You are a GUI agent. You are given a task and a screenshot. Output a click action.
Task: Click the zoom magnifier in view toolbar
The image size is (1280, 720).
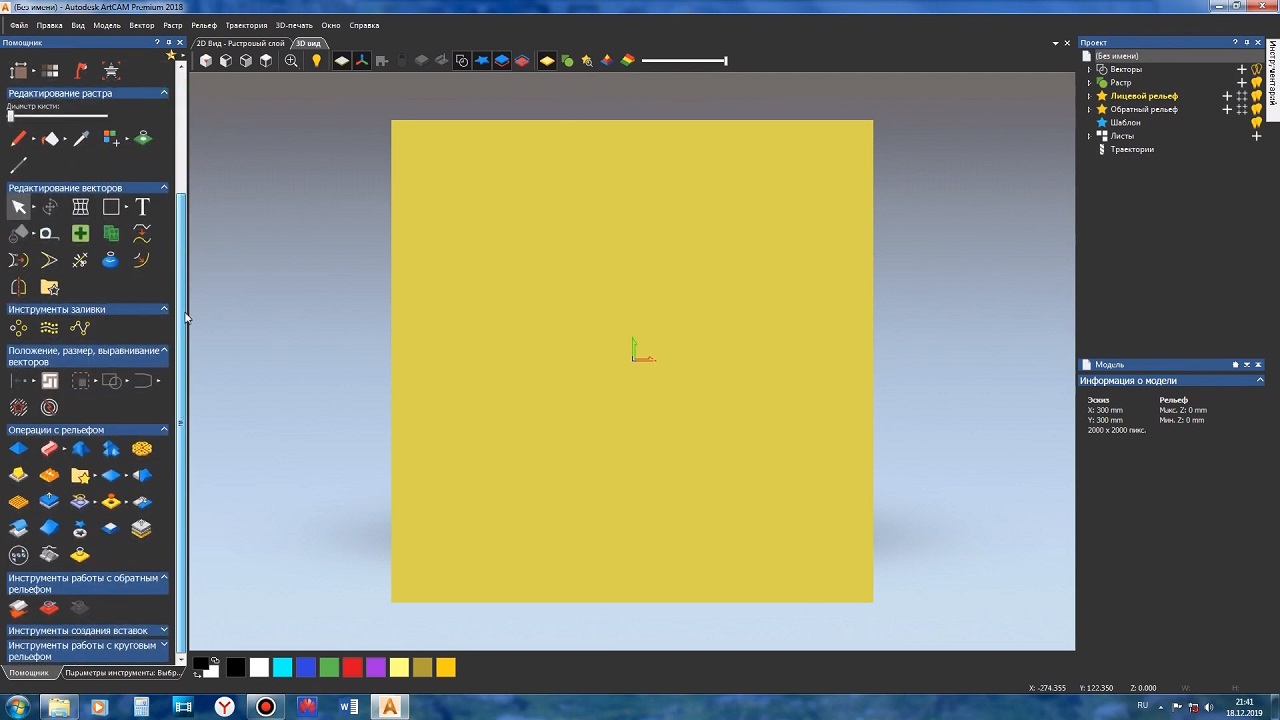(x=291, y=61)
